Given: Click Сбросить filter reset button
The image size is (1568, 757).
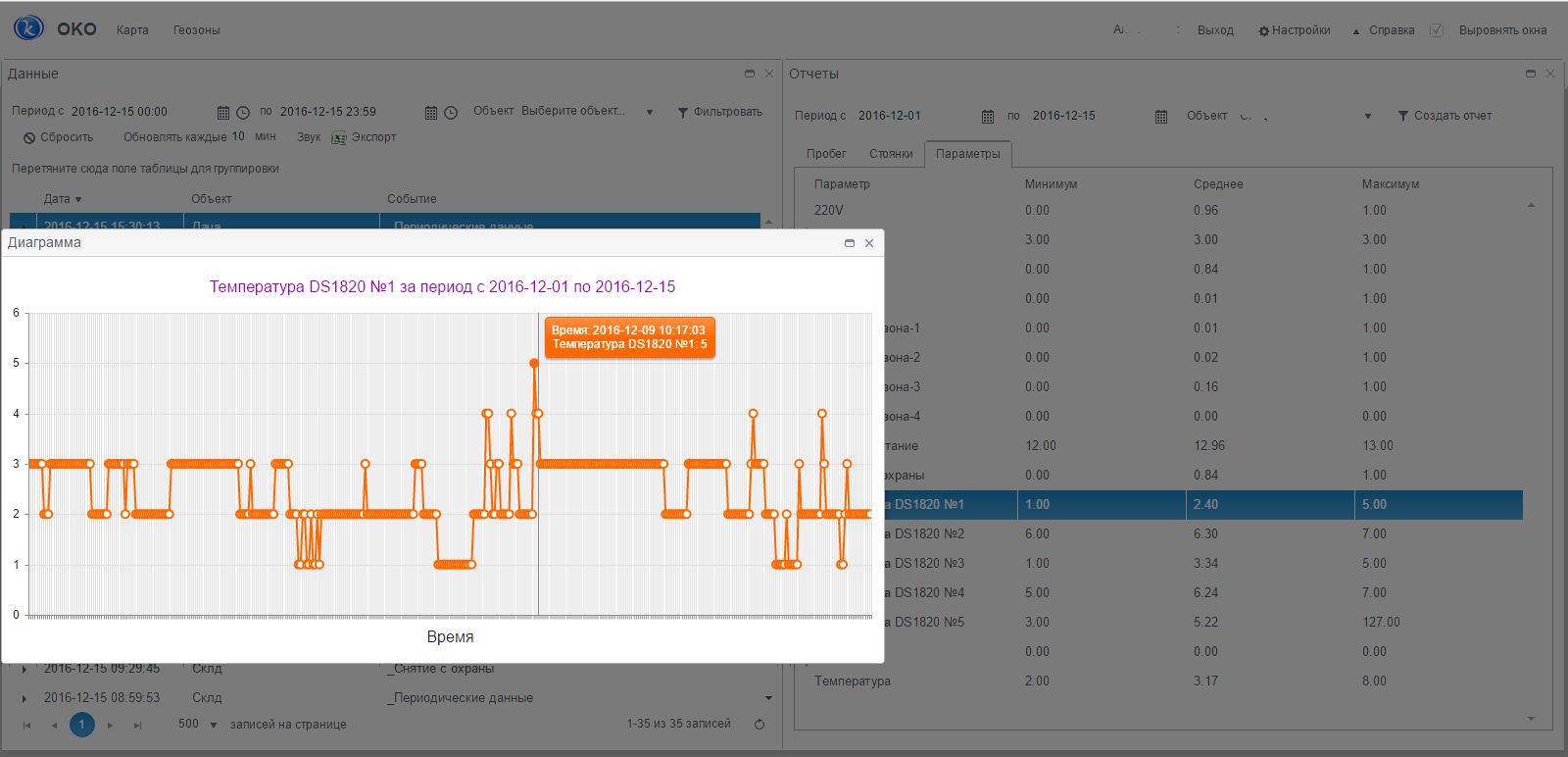Looking at the screenshot, I should [x=58, y=137].
